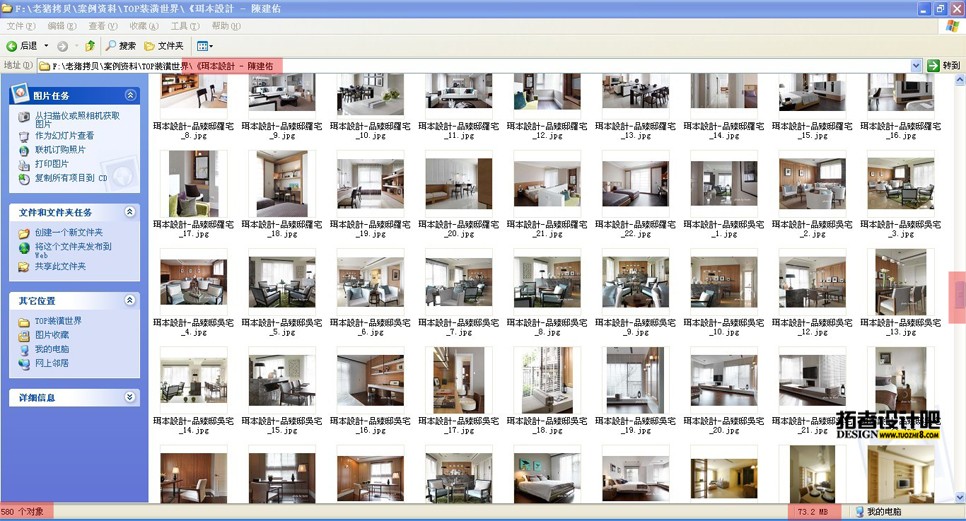The height and width of the screenshot is (521, 966).
Task: Click 复制所有项目到 CD link
Action: click(71, 178)
